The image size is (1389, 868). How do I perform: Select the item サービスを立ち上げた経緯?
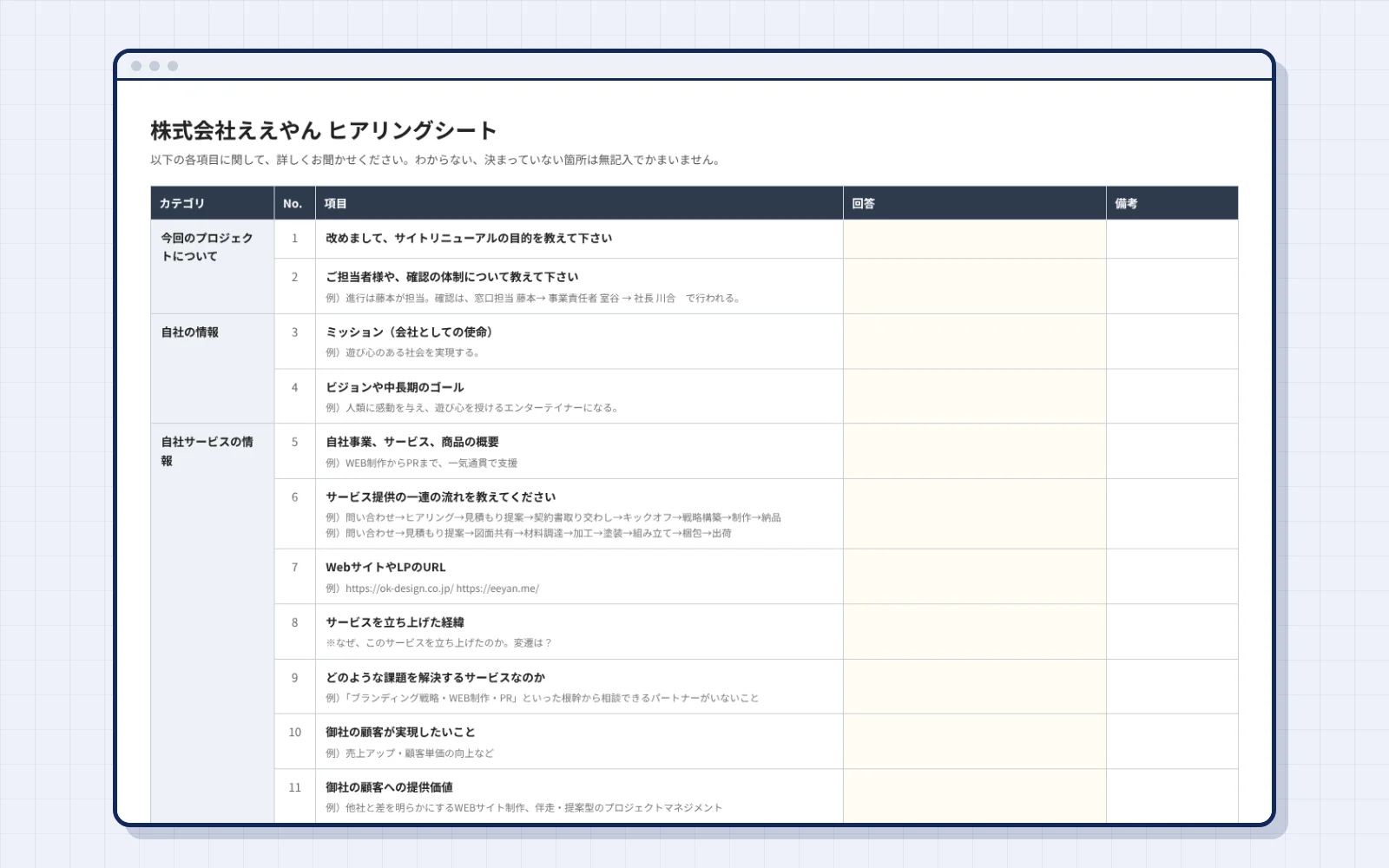coord(395,622)
